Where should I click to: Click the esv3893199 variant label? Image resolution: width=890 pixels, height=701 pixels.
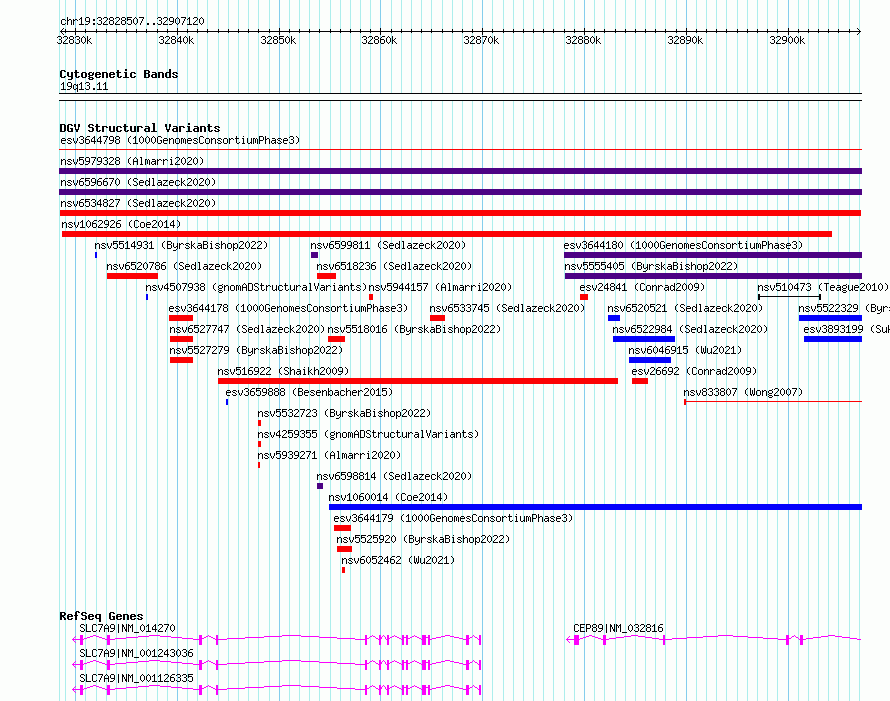[x=846, y=329]
